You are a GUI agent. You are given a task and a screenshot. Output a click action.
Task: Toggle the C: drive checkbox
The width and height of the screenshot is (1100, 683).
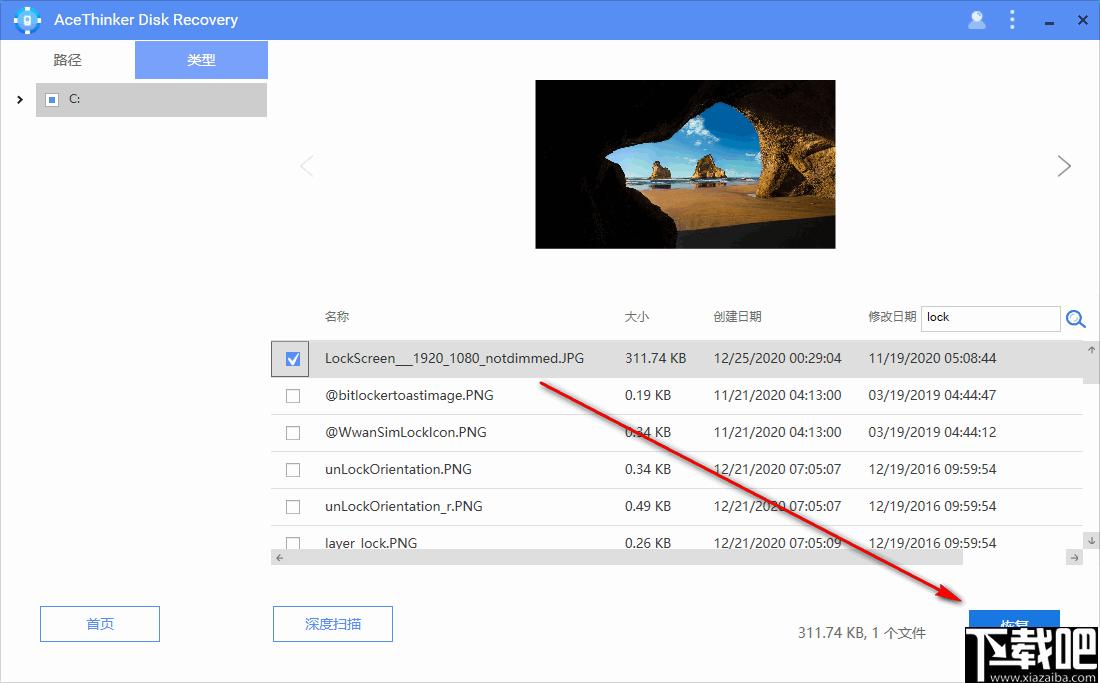[52, 100]
